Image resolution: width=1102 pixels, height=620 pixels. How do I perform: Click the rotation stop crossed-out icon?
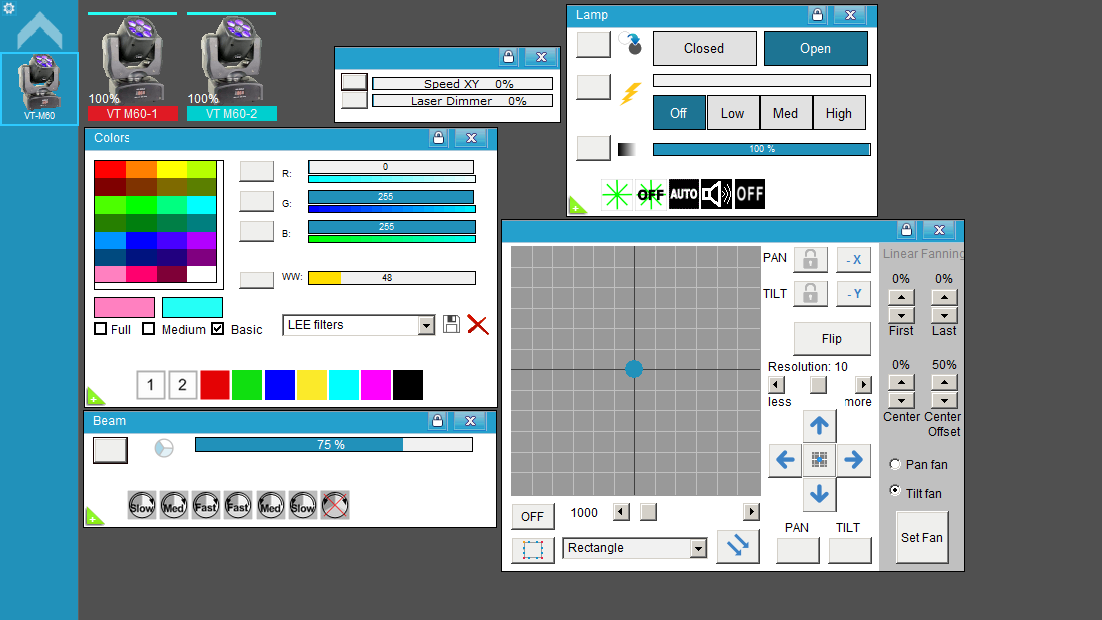tap(335, 505)
